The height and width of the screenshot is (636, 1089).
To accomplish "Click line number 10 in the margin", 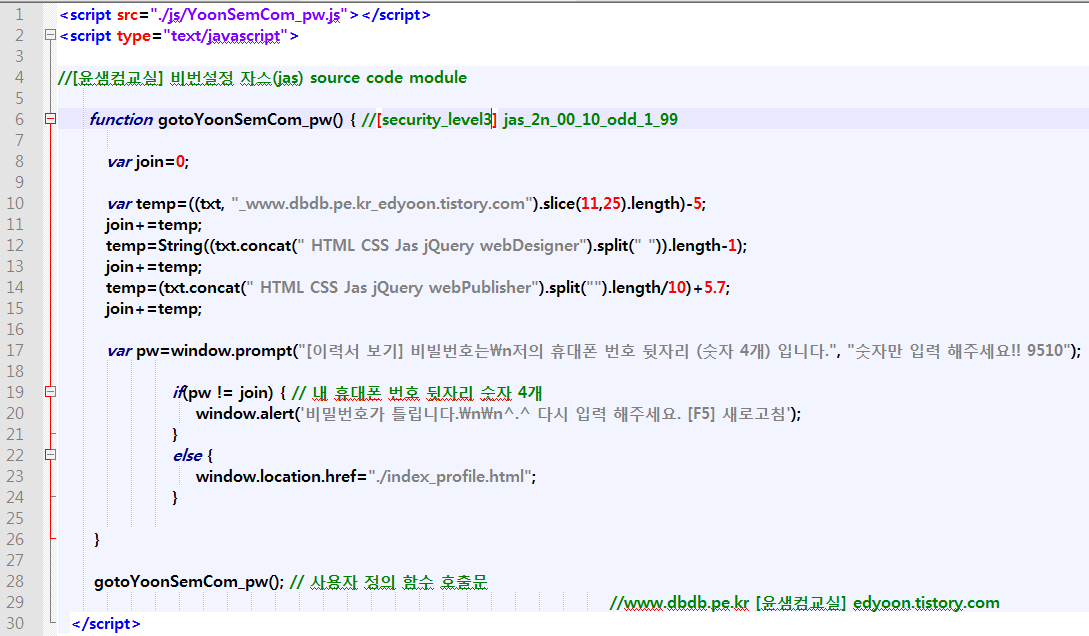I will pos(15,203).
